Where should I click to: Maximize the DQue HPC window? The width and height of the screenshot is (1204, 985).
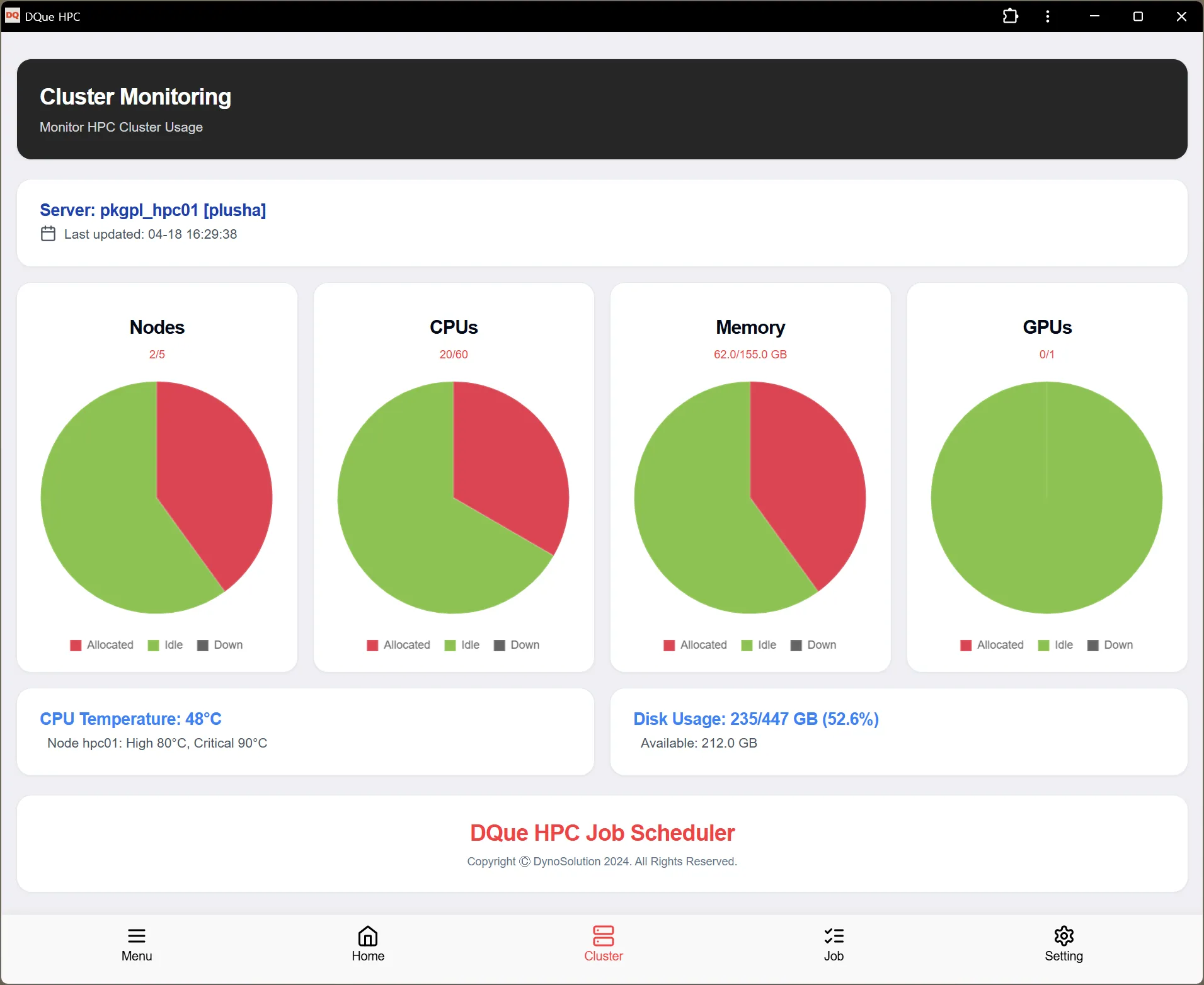pyautogui.click(x=1138, y=16)
